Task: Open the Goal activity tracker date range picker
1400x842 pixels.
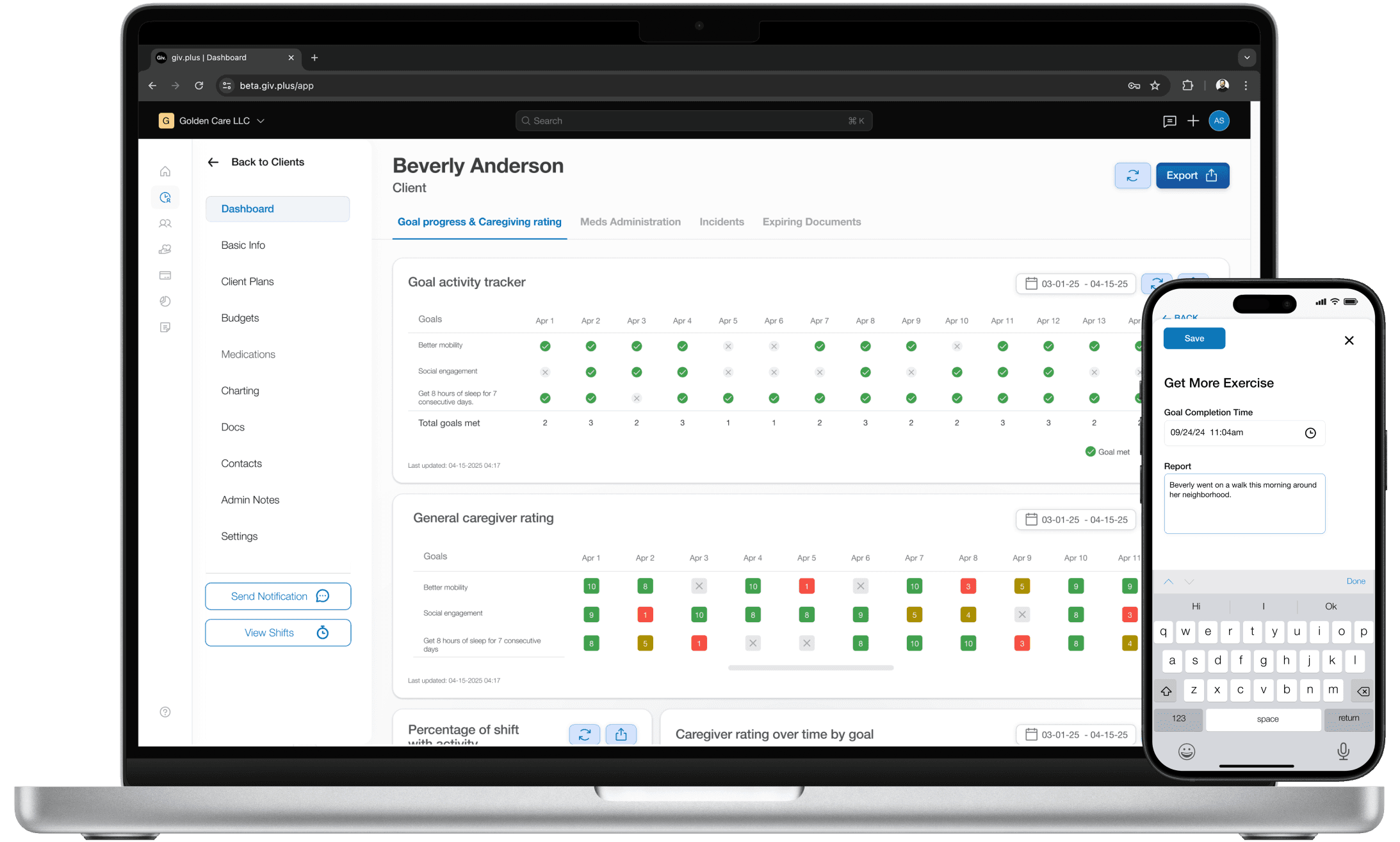Action: click(1076, 284)
